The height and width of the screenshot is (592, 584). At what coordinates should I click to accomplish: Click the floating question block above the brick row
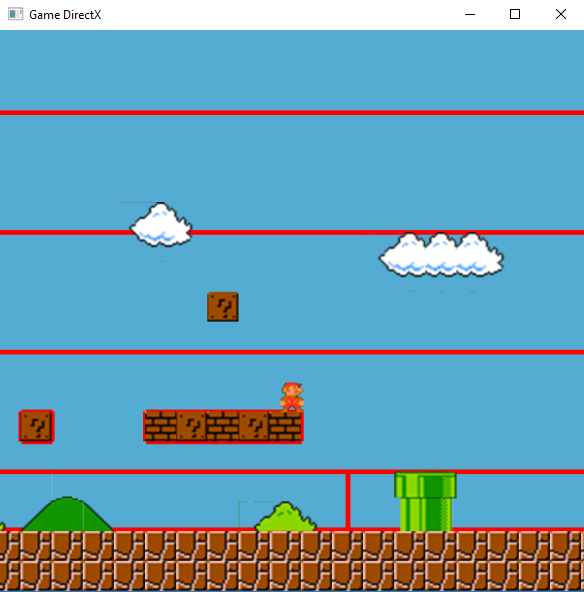(223, 307)
